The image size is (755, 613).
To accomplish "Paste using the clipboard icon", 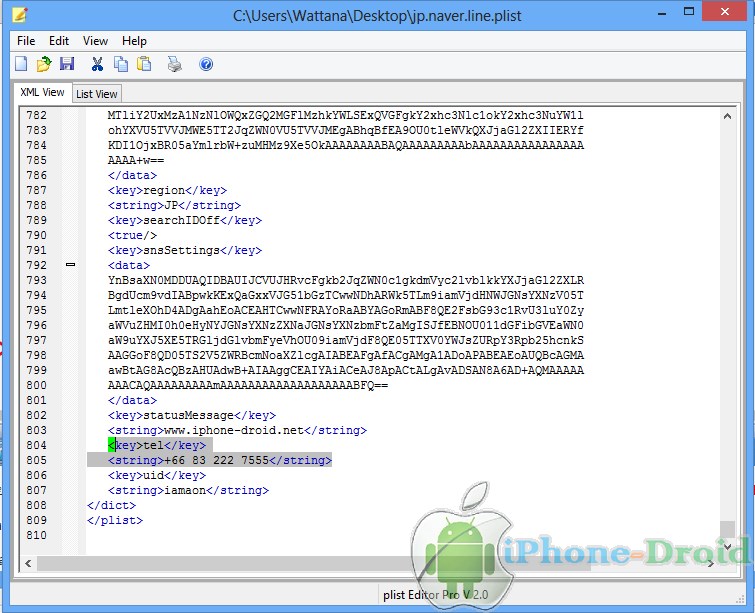I will 144,64.
